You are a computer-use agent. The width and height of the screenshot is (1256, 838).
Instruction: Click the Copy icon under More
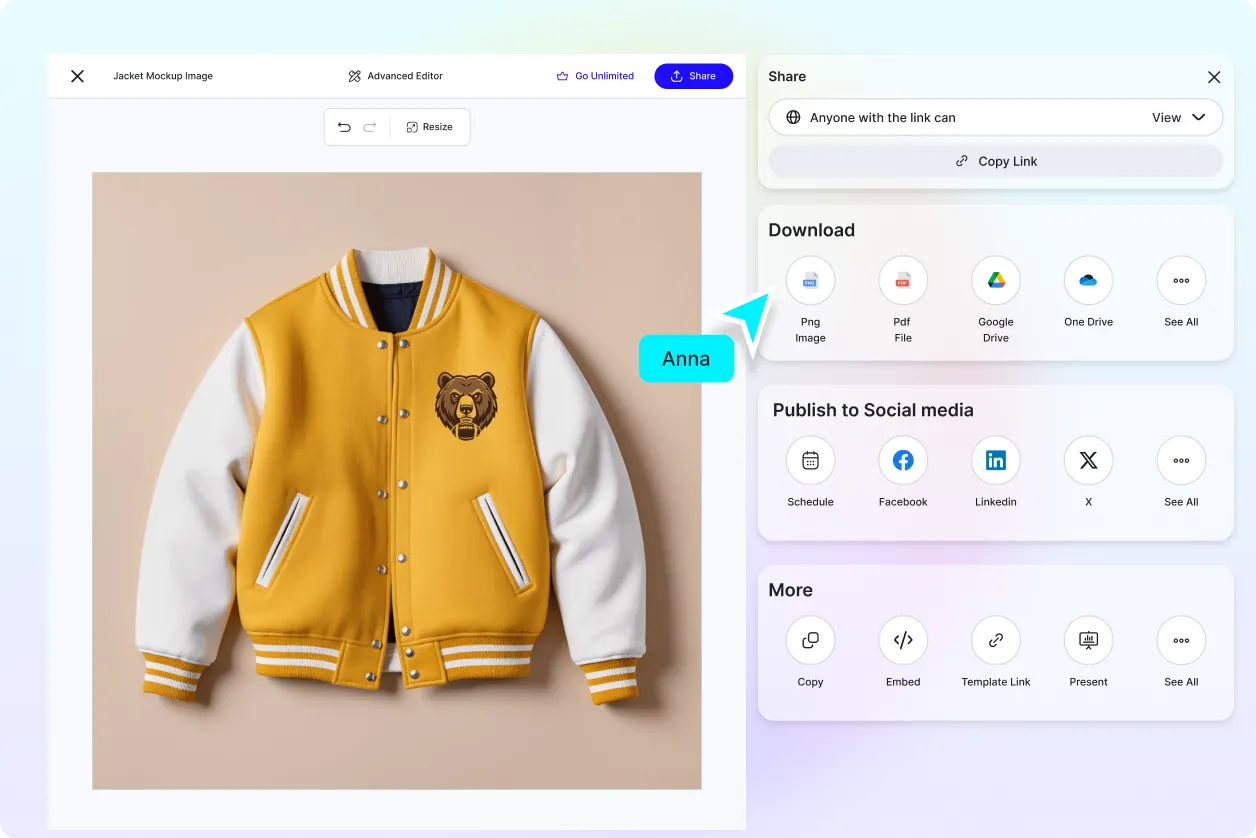(810, 640)
